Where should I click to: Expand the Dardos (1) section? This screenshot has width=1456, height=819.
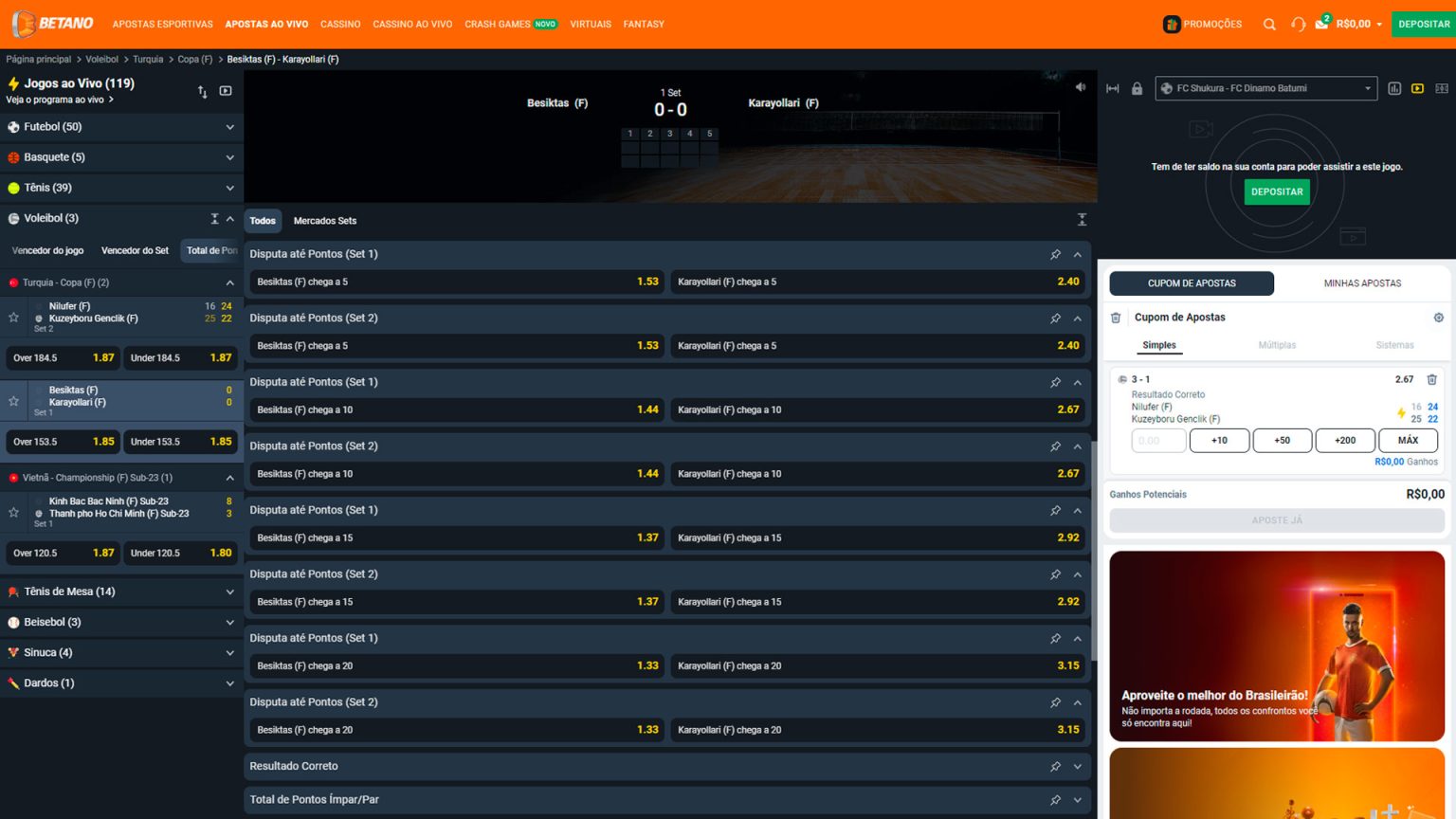pyautogui.click(x=121, y=682)
